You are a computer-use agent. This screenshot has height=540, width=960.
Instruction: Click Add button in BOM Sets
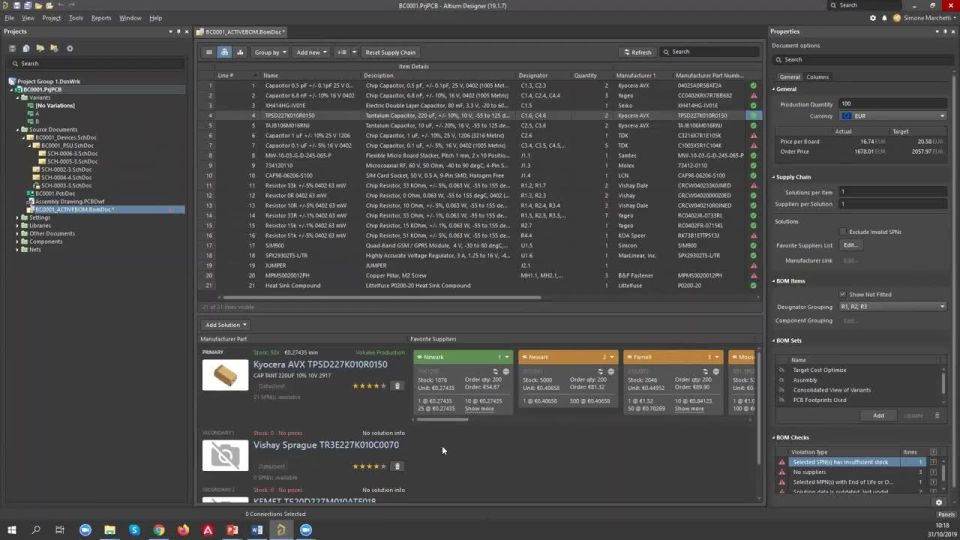878,416
